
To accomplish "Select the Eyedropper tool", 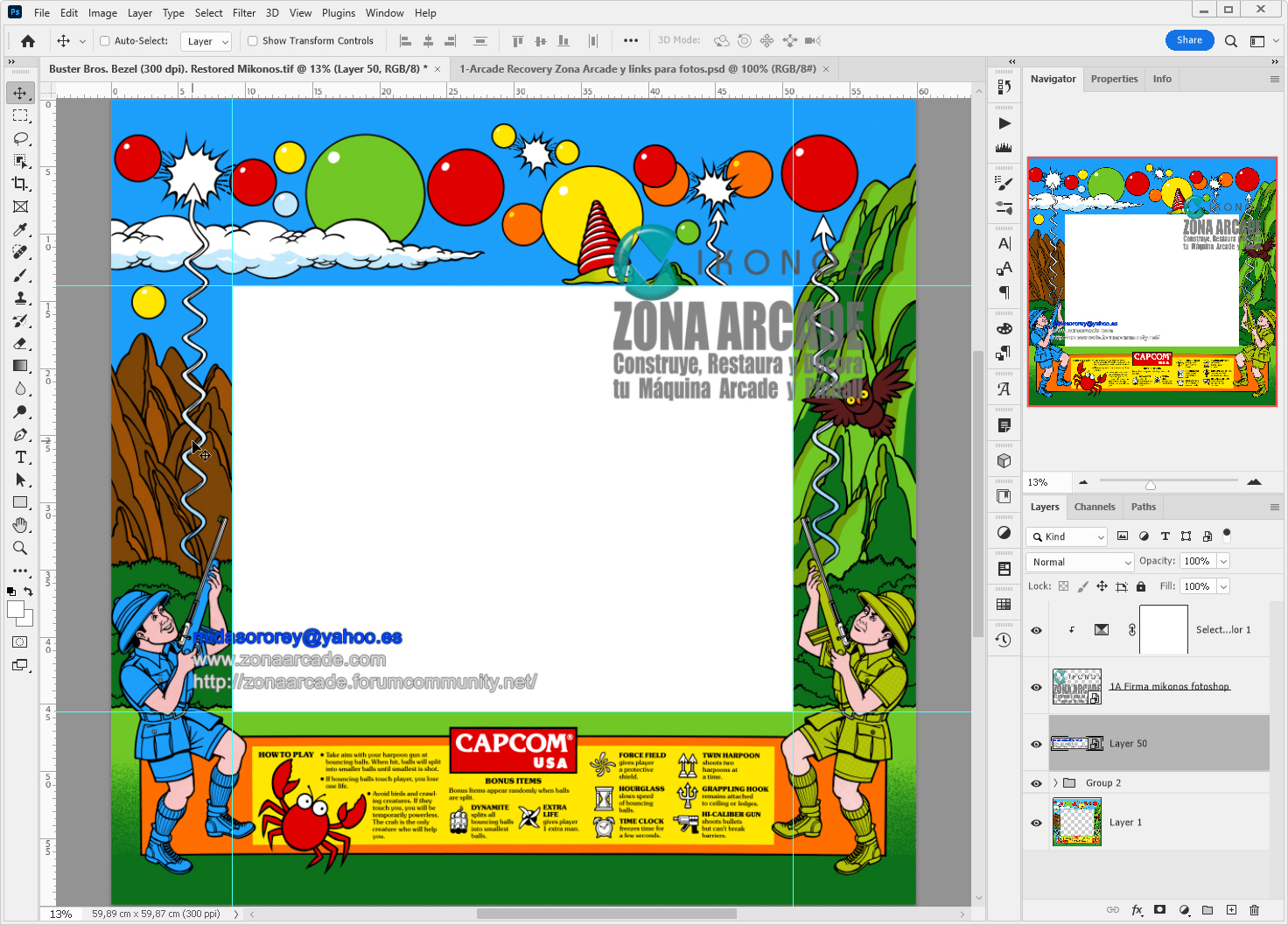I will pos(20,229).
